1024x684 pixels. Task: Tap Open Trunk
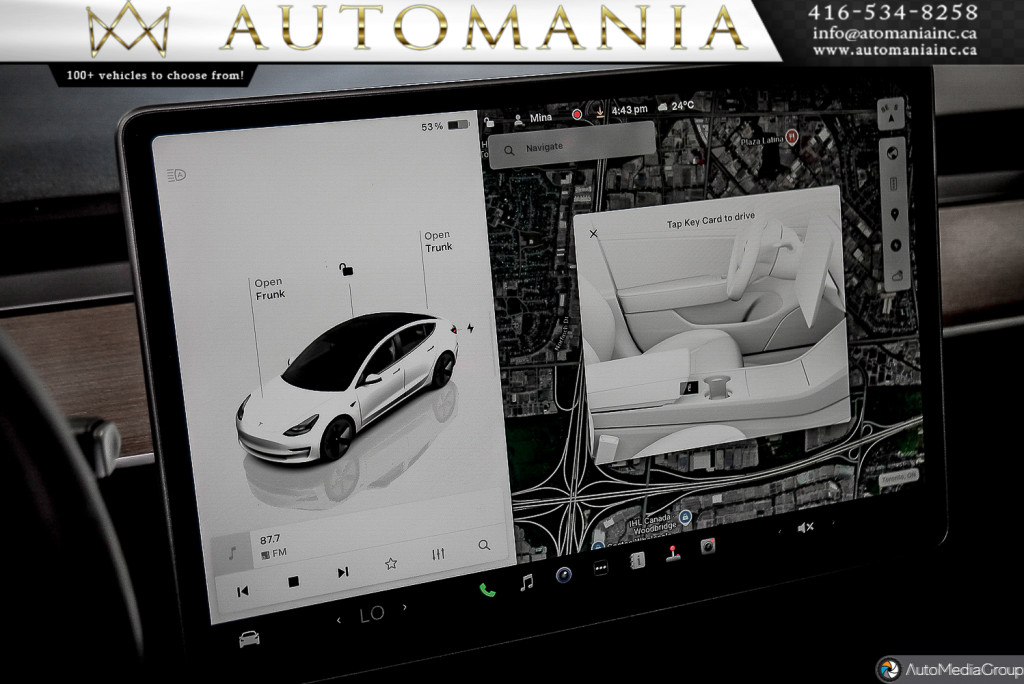tap(437, 241)
